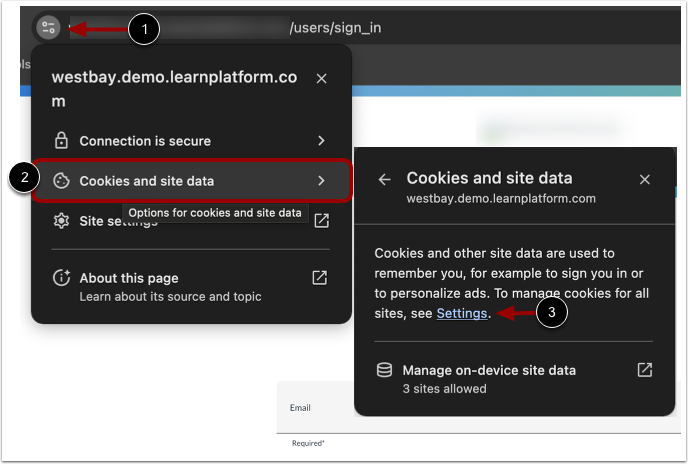Open About this page external link icon
Screen dimensions: 688x464
(320, 278)
